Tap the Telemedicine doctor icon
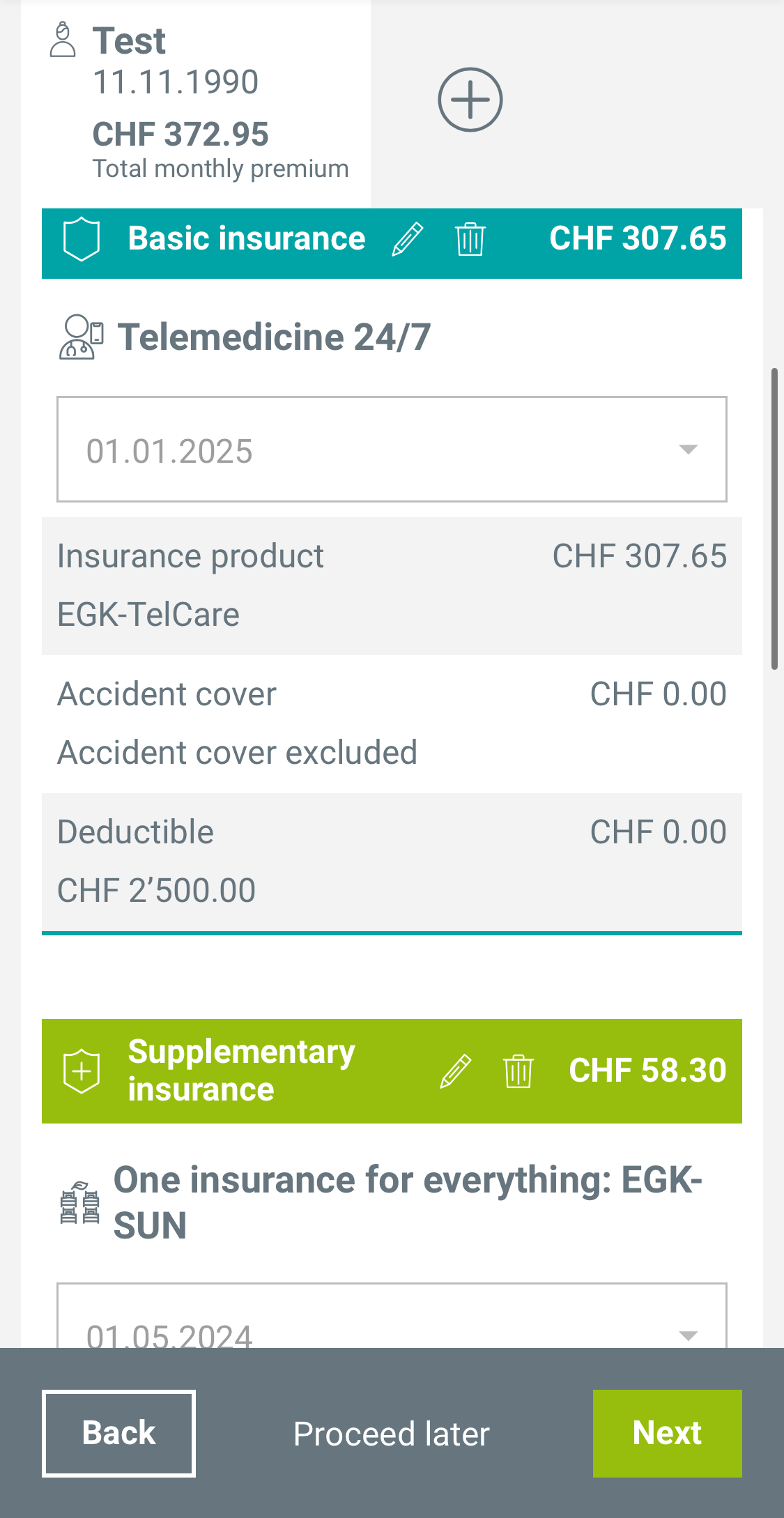Screen dimensions: 784x1518 point(81,337)
